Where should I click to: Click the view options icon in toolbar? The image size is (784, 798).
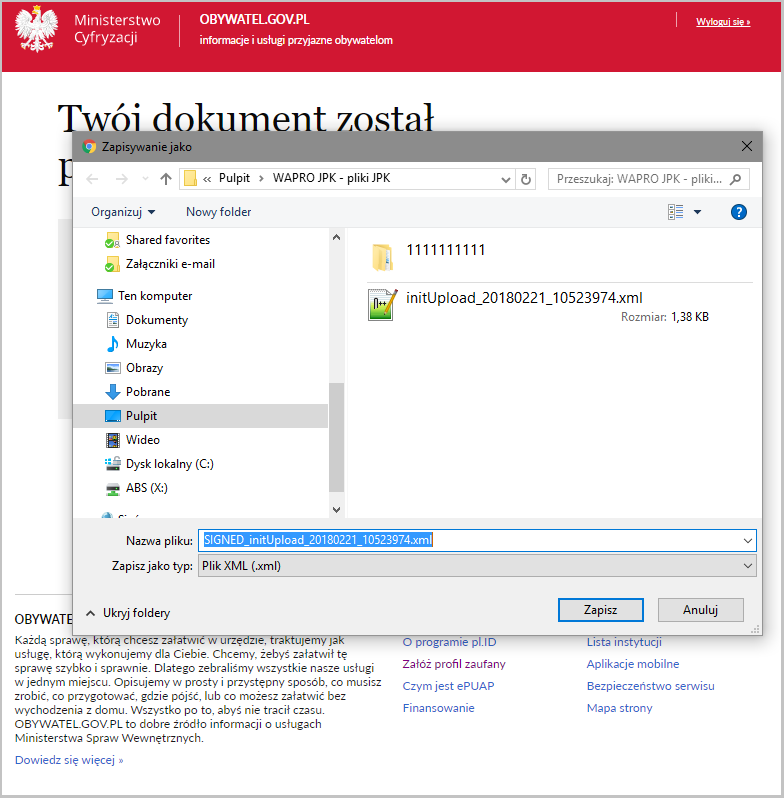pyautogui.click(x=676, y=212)
